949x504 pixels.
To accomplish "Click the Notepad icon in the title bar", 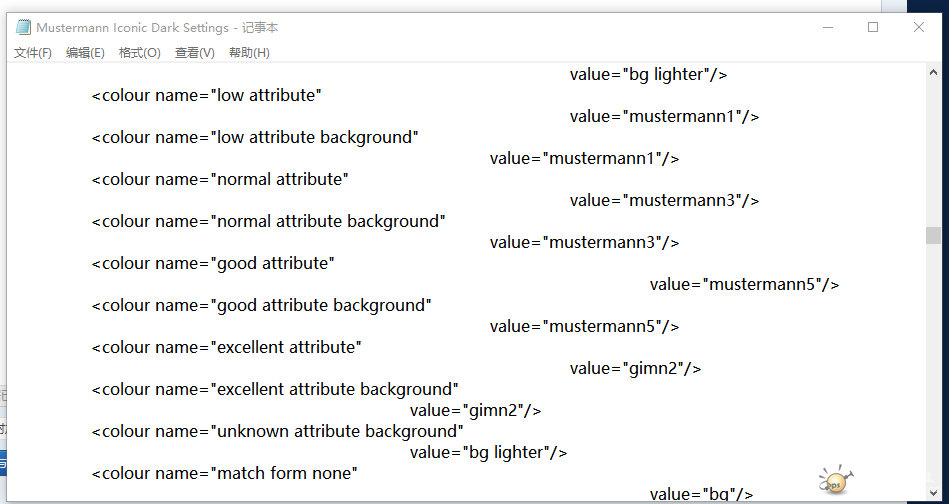I will click(x=23, y=28).
